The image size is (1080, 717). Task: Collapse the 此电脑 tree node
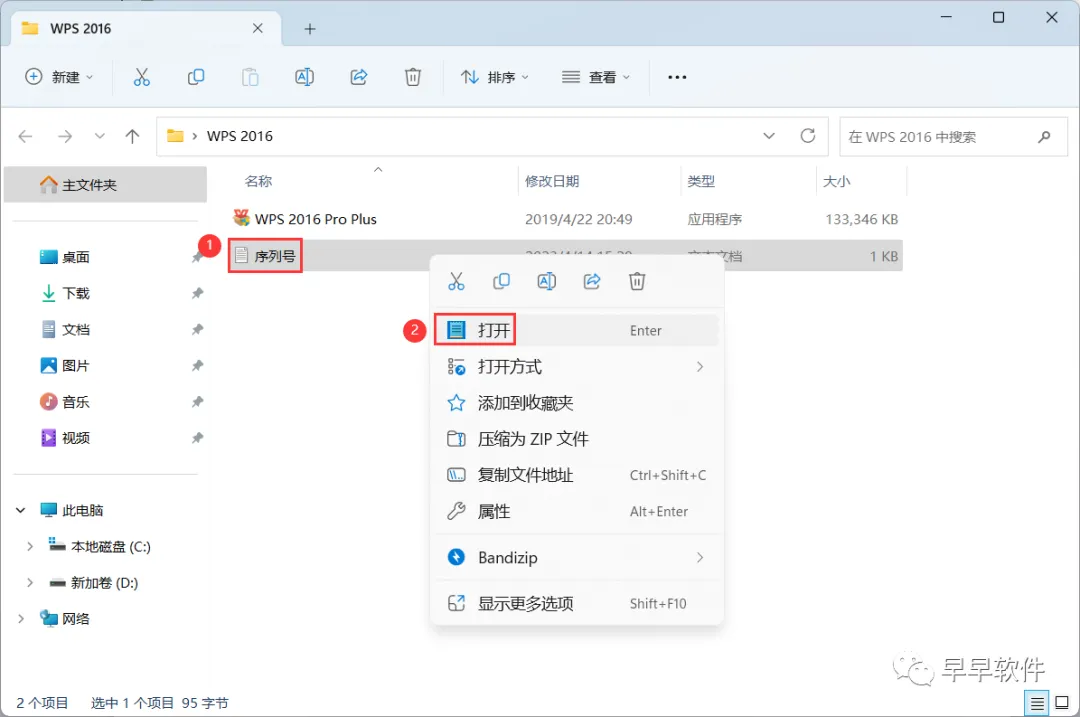[21, 510]
